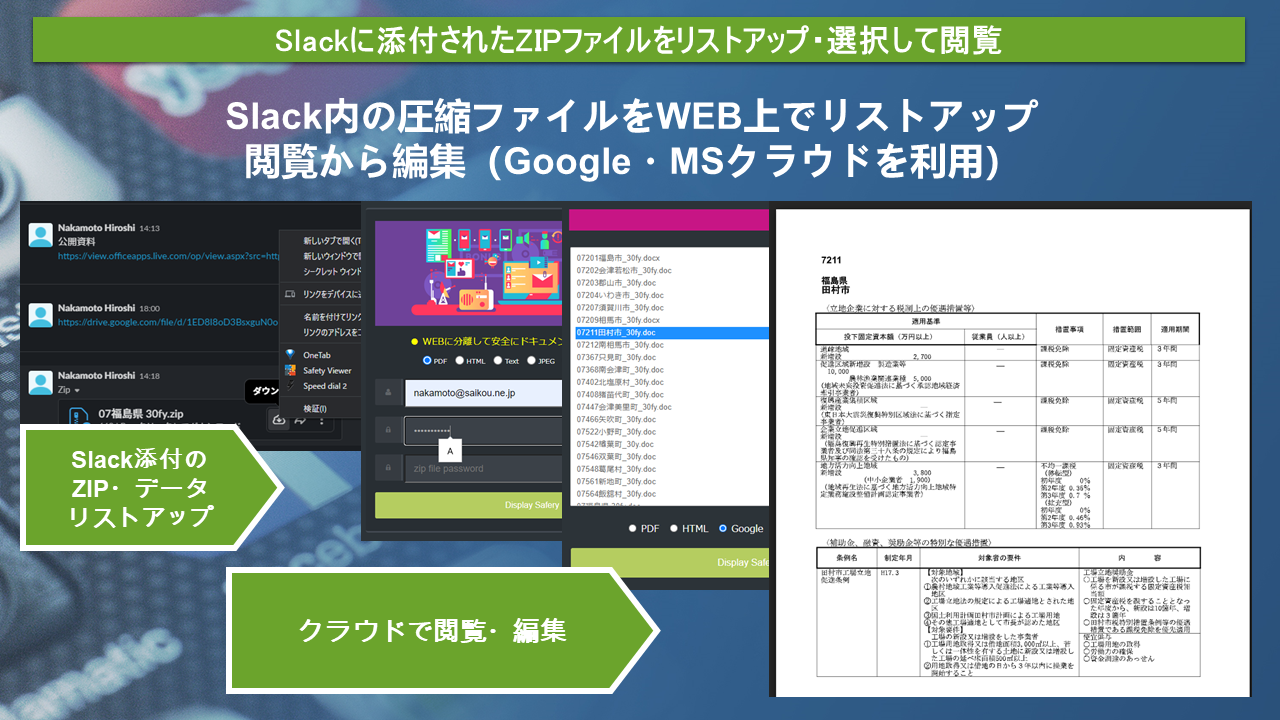The height and width of the screenshot is (720, 1280).
Task: Select 07203郡山市_30fy.doc in the file list
Action: tap(614, 283)
